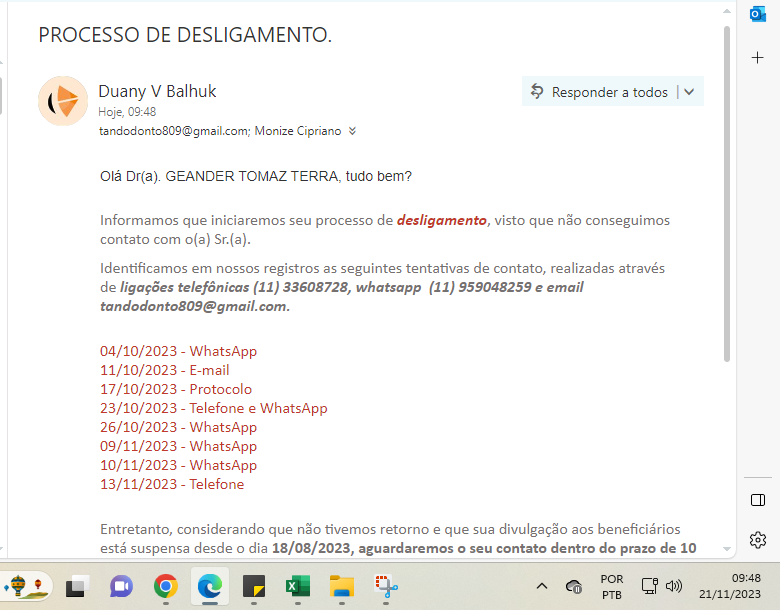Click the volume speaker tray icon
This screenshot has width=780, height=610.
tap(674, 586)
